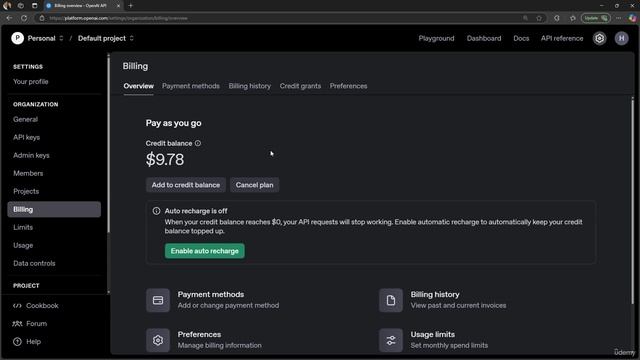Click the Auto recharge info icon

[x=156, y=211]
